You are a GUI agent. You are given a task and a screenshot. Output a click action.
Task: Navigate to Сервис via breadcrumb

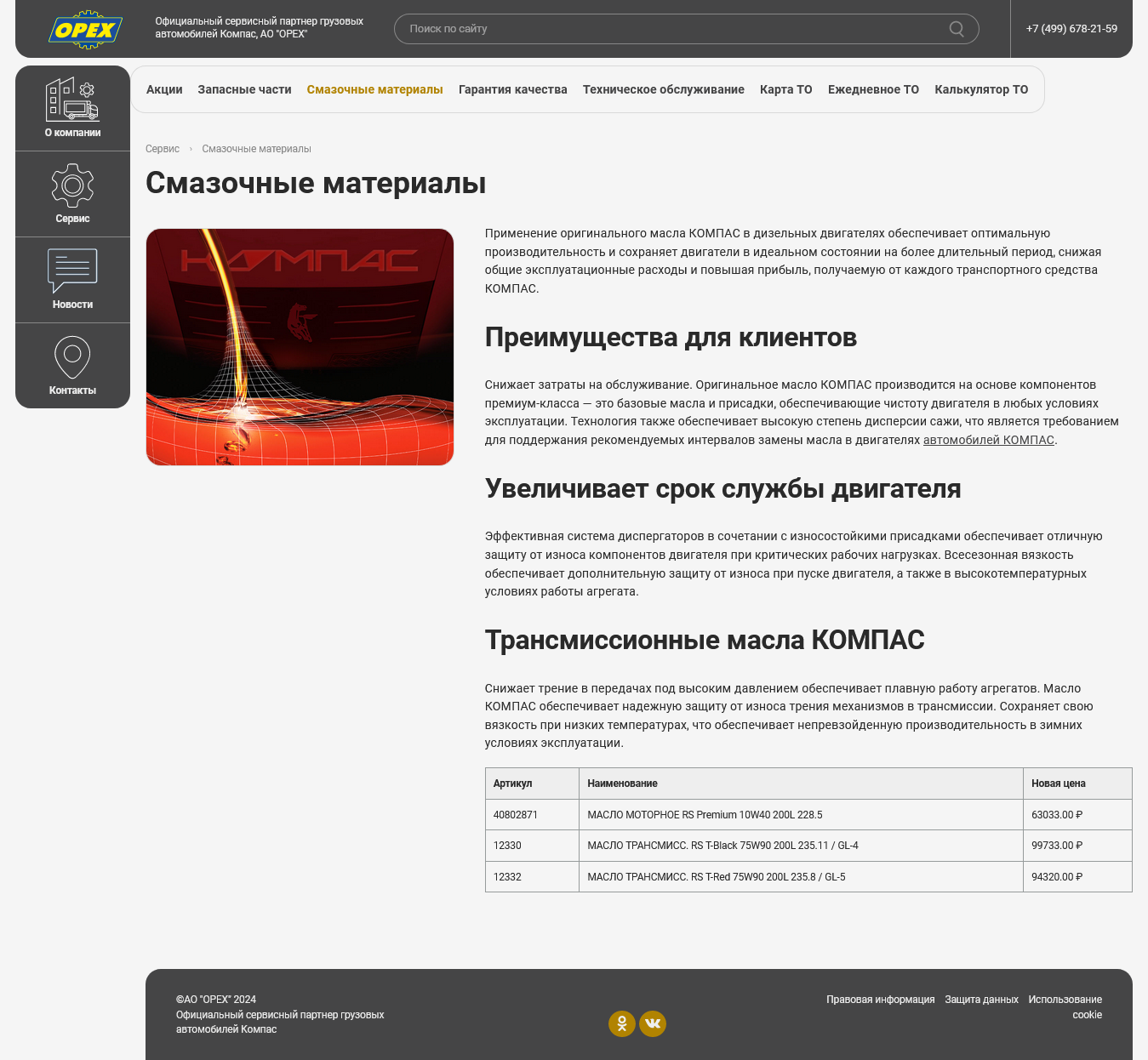coord(163,149)
